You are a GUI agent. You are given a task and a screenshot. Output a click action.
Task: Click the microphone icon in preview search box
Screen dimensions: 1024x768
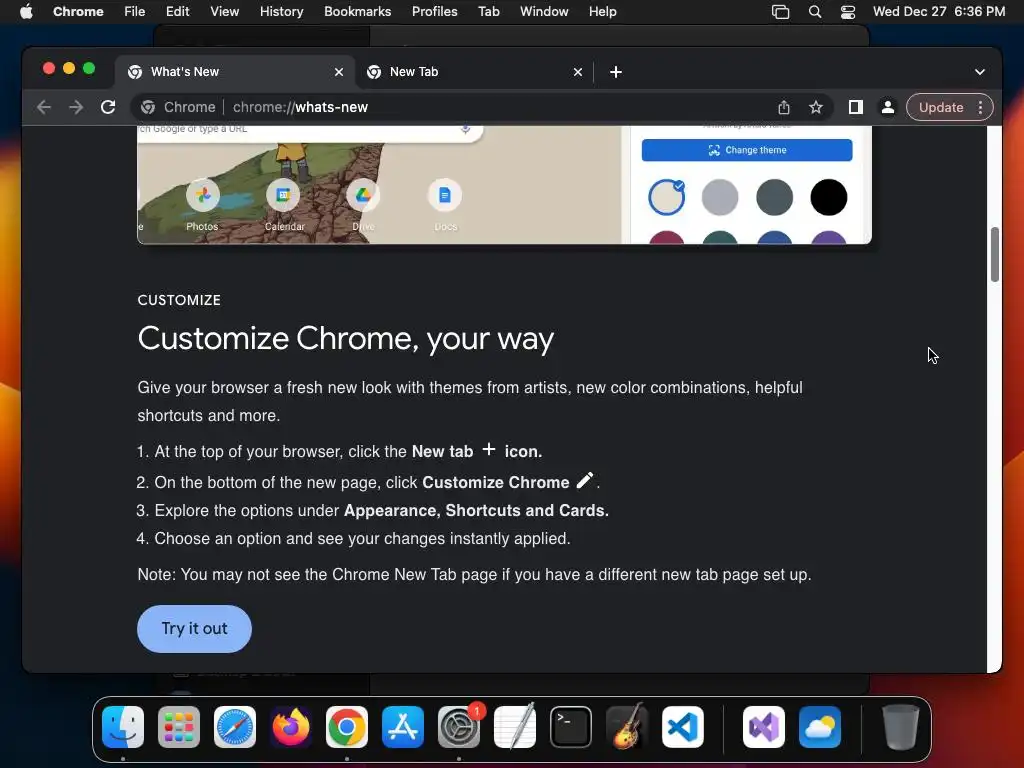(x=466, y=129)
